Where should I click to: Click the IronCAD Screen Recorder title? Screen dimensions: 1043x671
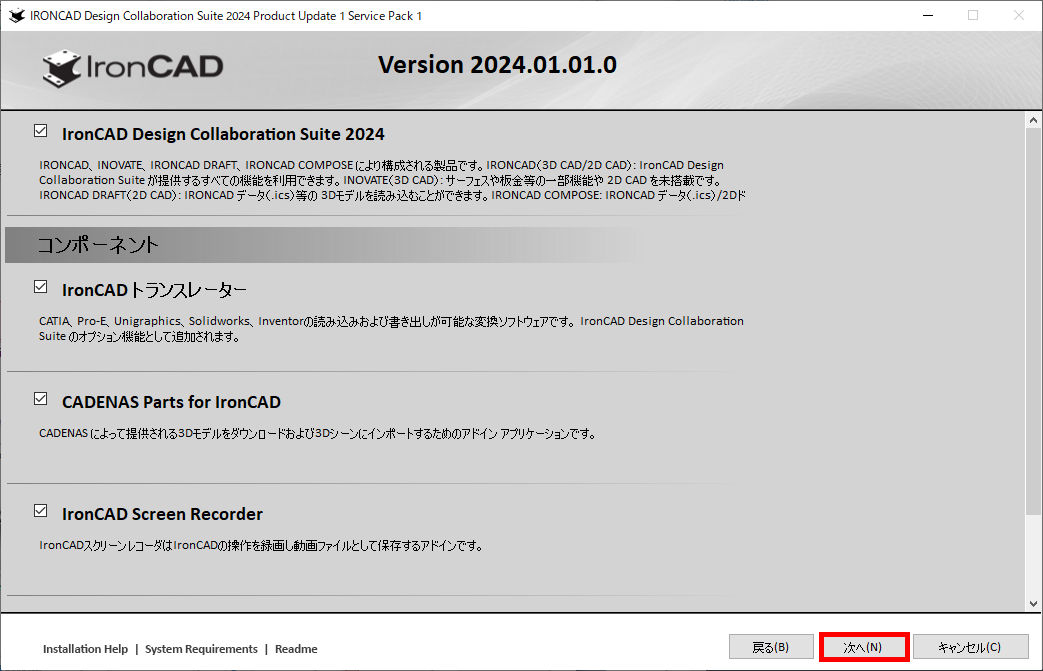pos(162,514)
